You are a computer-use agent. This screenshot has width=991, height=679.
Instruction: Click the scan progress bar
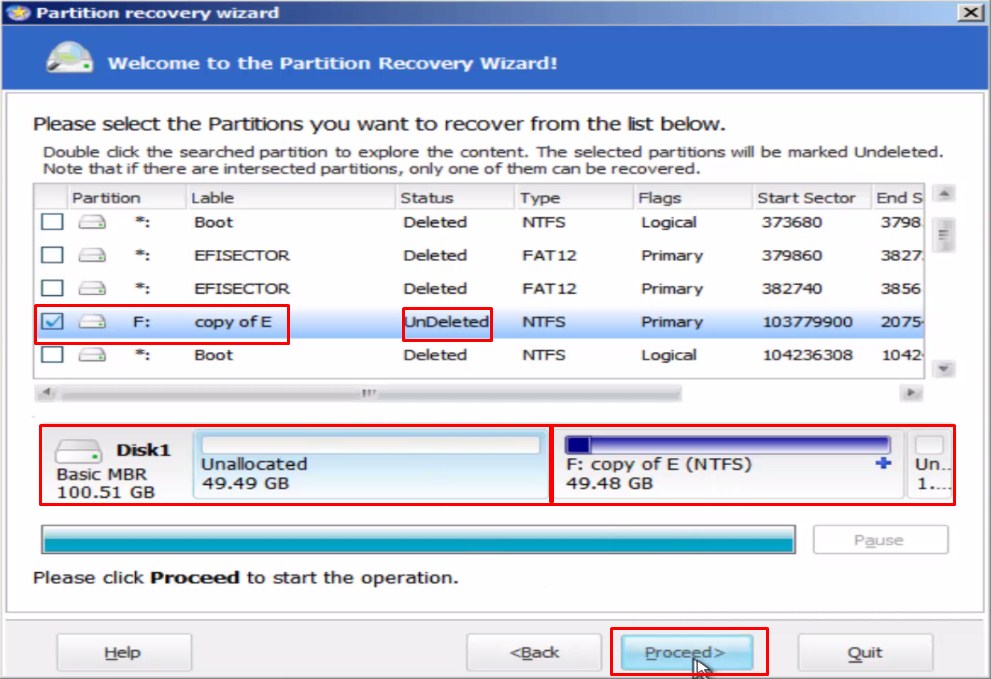[x=418, y=539]
